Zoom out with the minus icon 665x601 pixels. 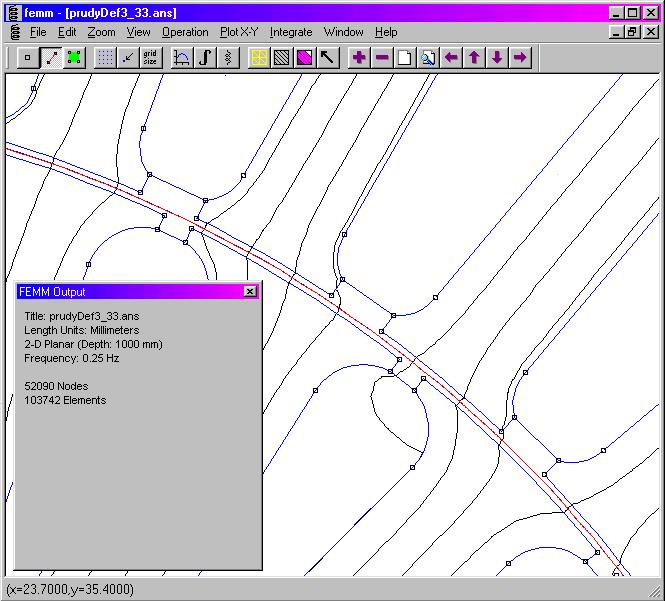382,57
